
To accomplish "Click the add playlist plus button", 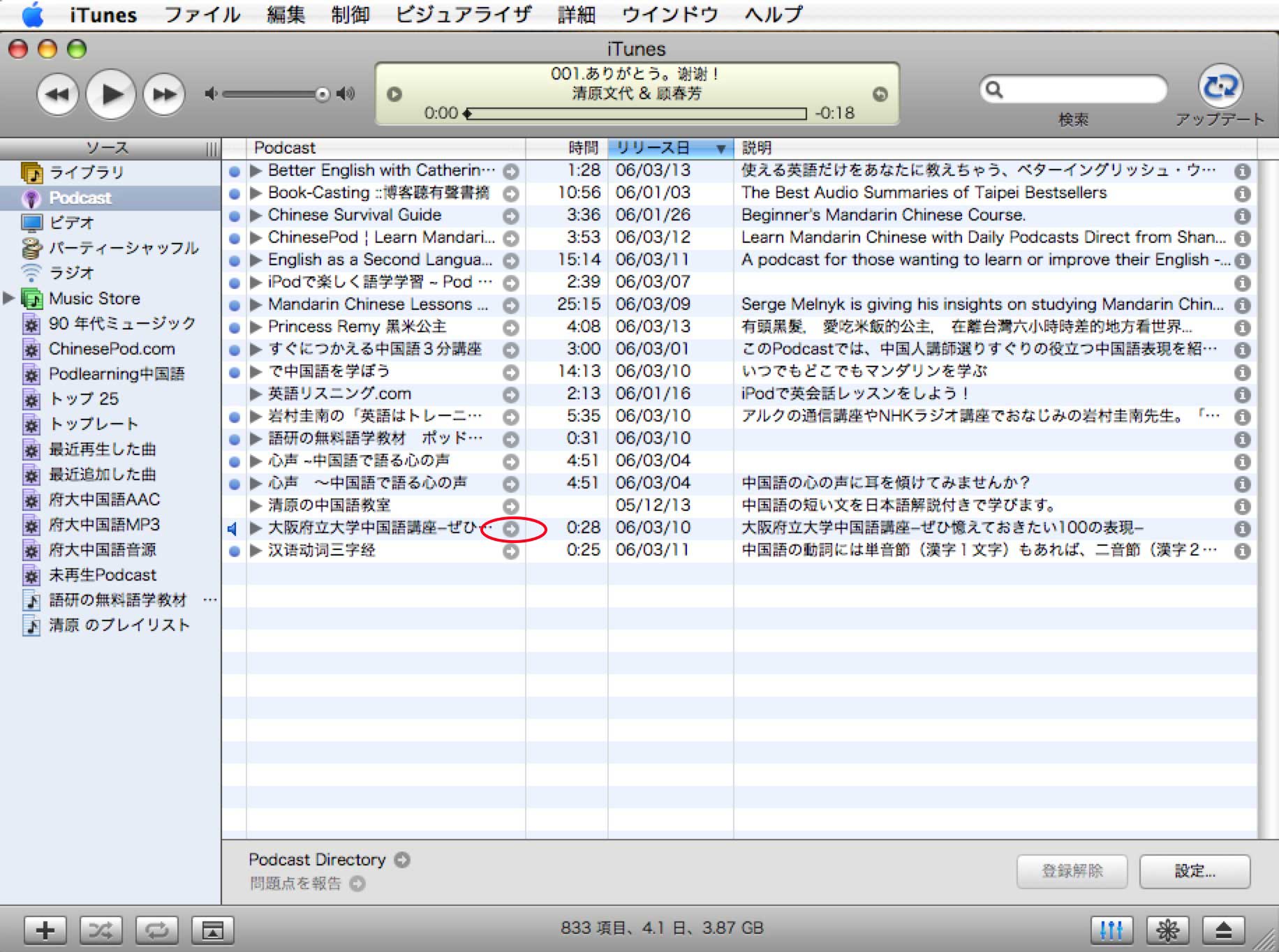I will tap(45, 930).
